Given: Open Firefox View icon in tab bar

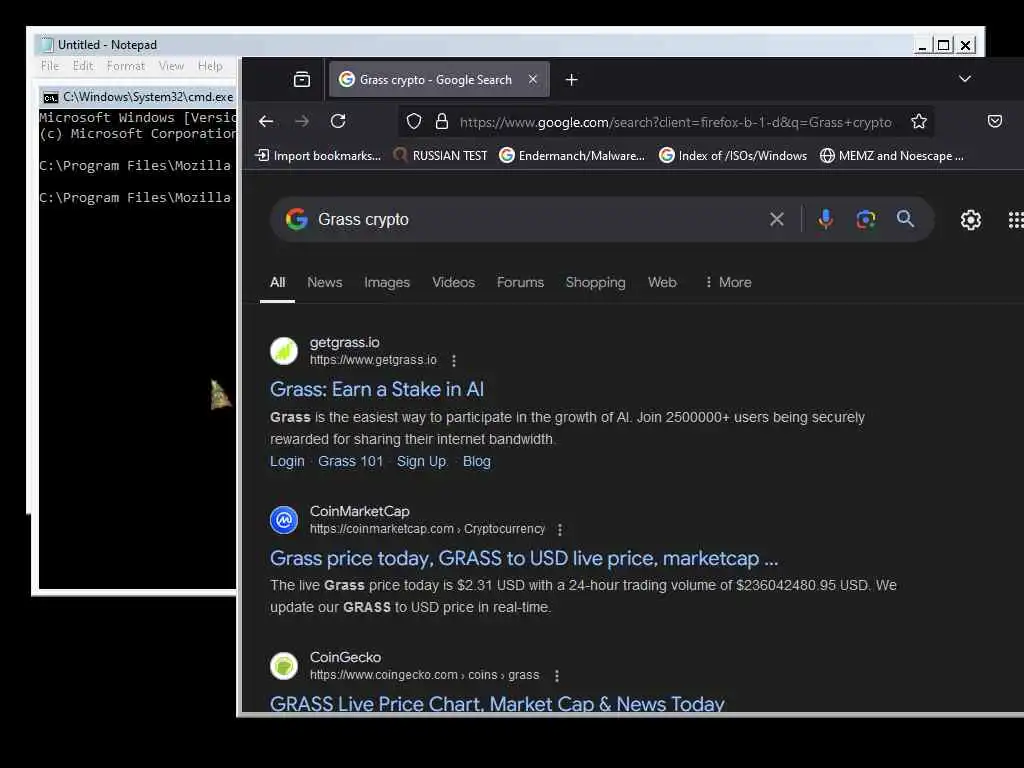Looking at the screenshot, I should (x=302, y=80).
